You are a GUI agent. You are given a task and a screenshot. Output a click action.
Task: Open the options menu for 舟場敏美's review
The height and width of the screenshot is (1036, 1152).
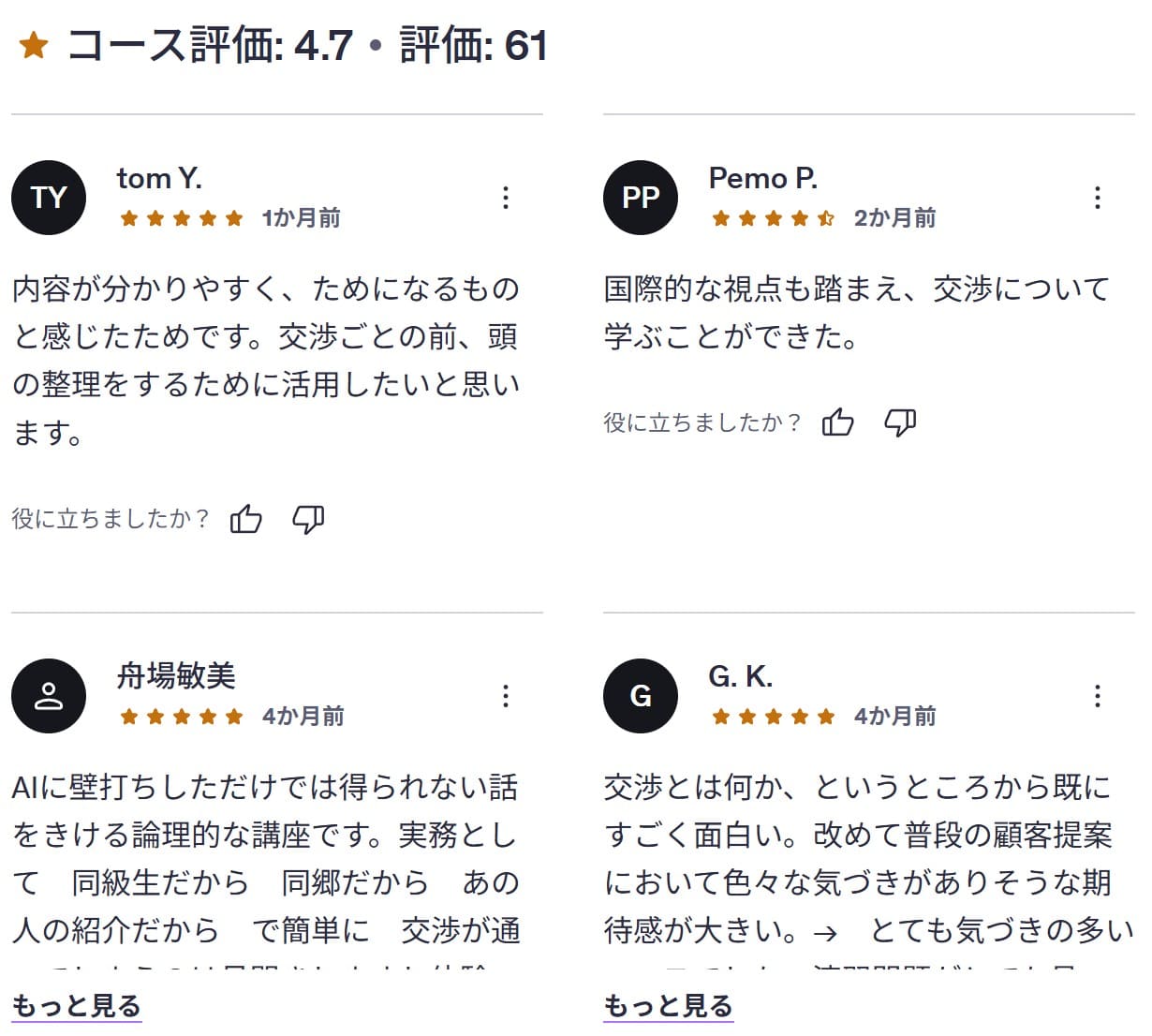(506, 696)
